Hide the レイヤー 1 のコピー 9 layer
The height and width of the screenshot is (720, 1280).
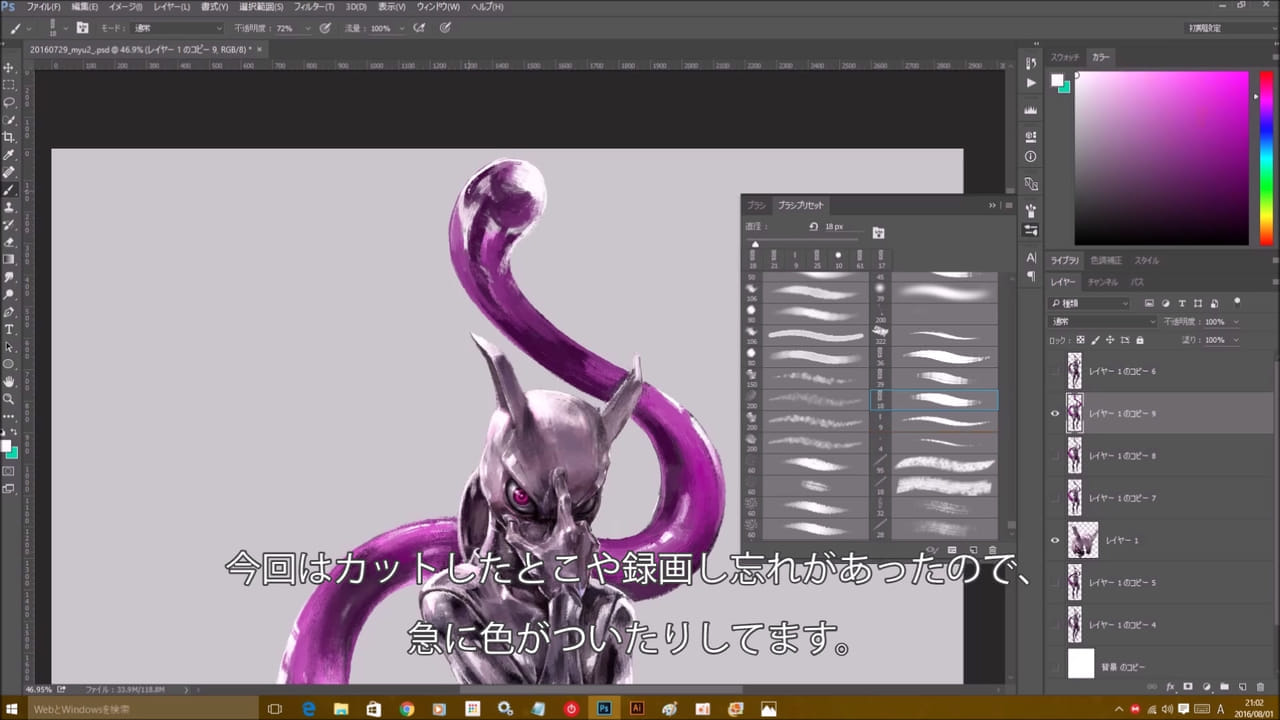coord(1054,413)
